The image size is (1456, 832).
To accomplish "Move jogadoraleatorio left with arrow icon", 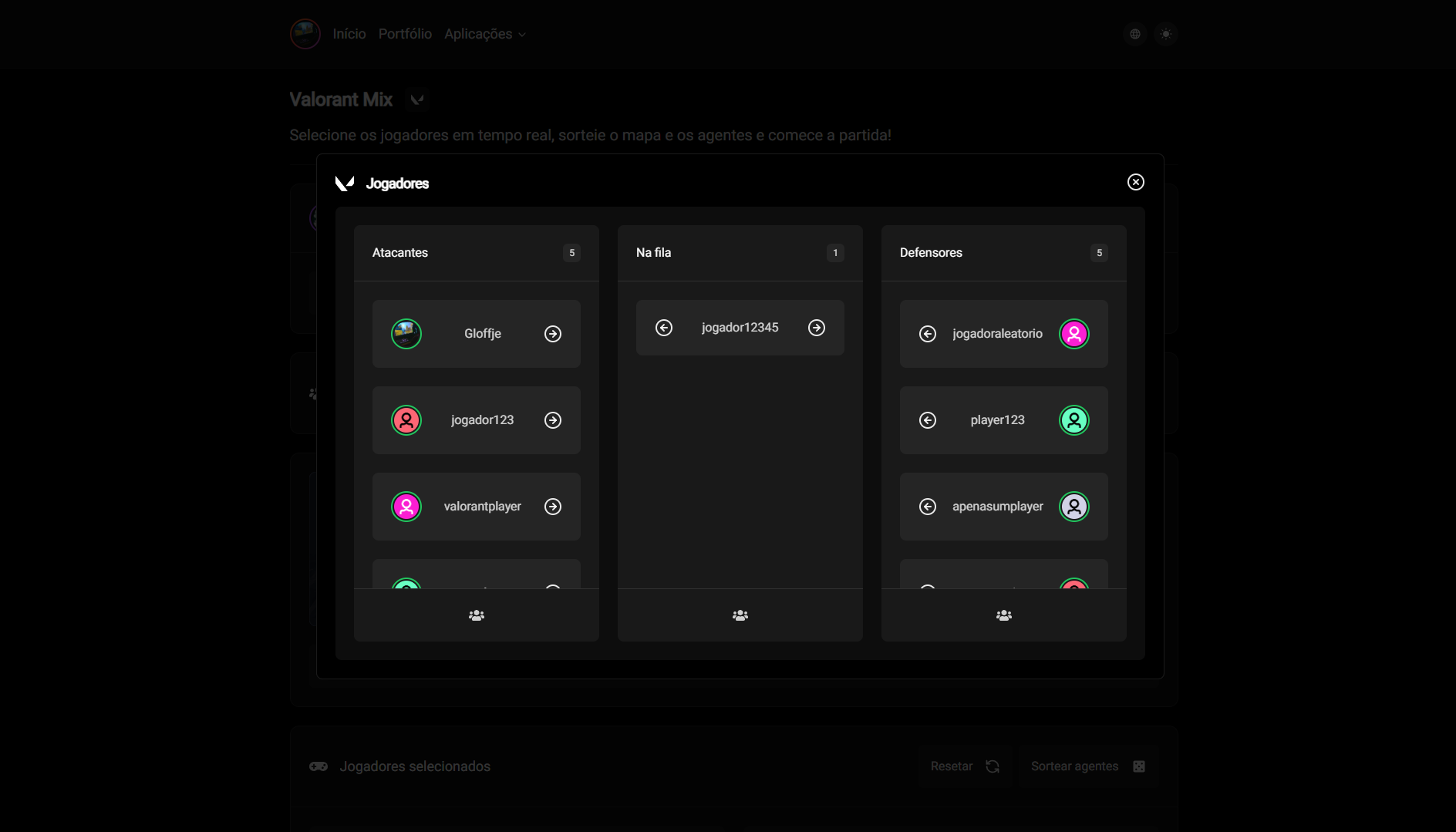I will pos(928,334).
